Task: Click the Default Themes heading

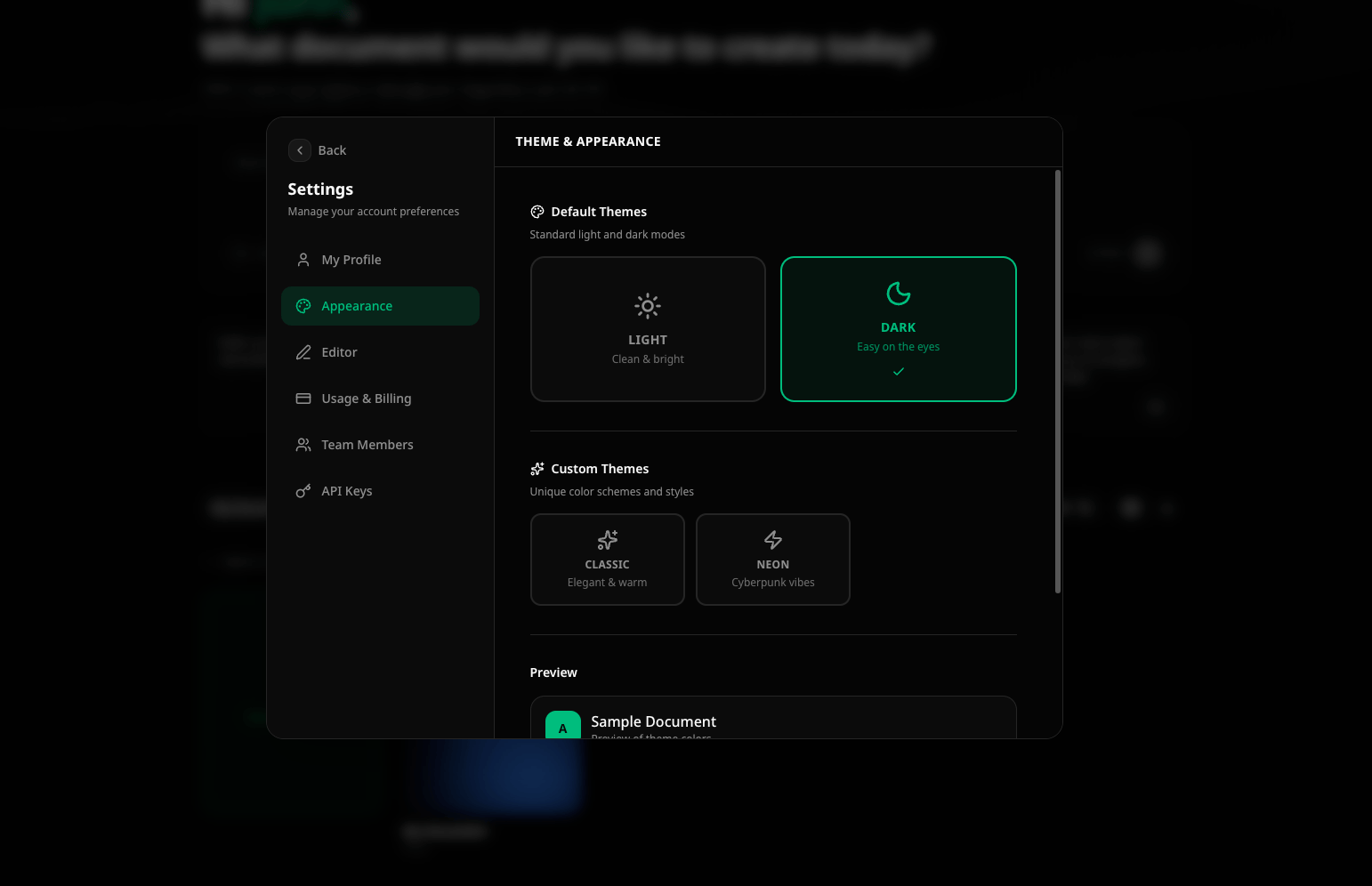Action: (x=599, y=212)
